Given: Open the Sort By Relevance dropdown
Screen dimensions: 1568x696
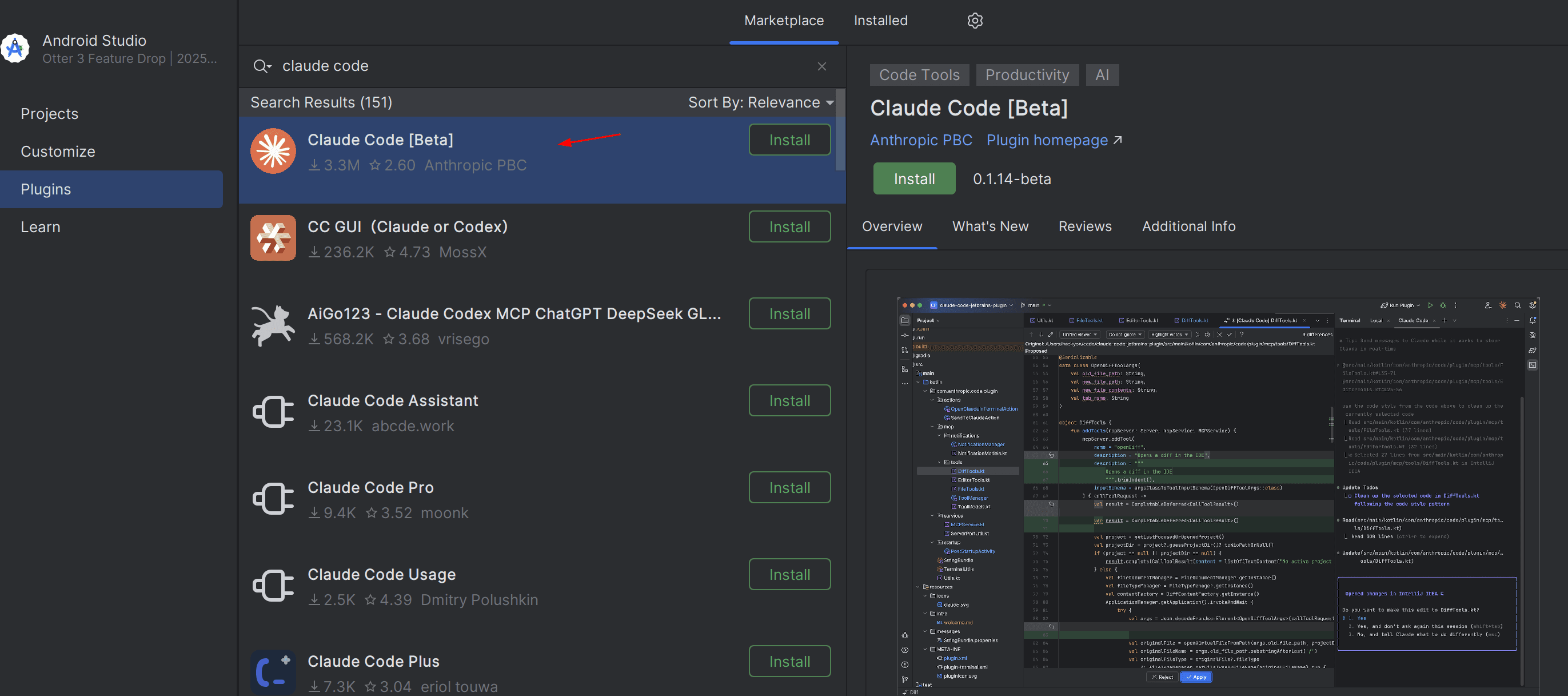Looking at the screenshot, I should pos(760,102).
